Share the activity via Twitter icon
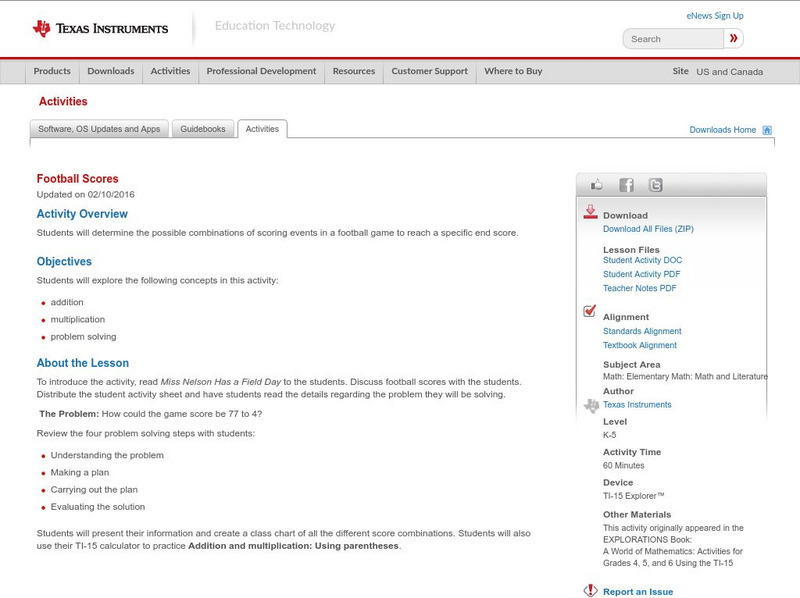The width and height of the screenshot is (800, 598). (655, 185)
